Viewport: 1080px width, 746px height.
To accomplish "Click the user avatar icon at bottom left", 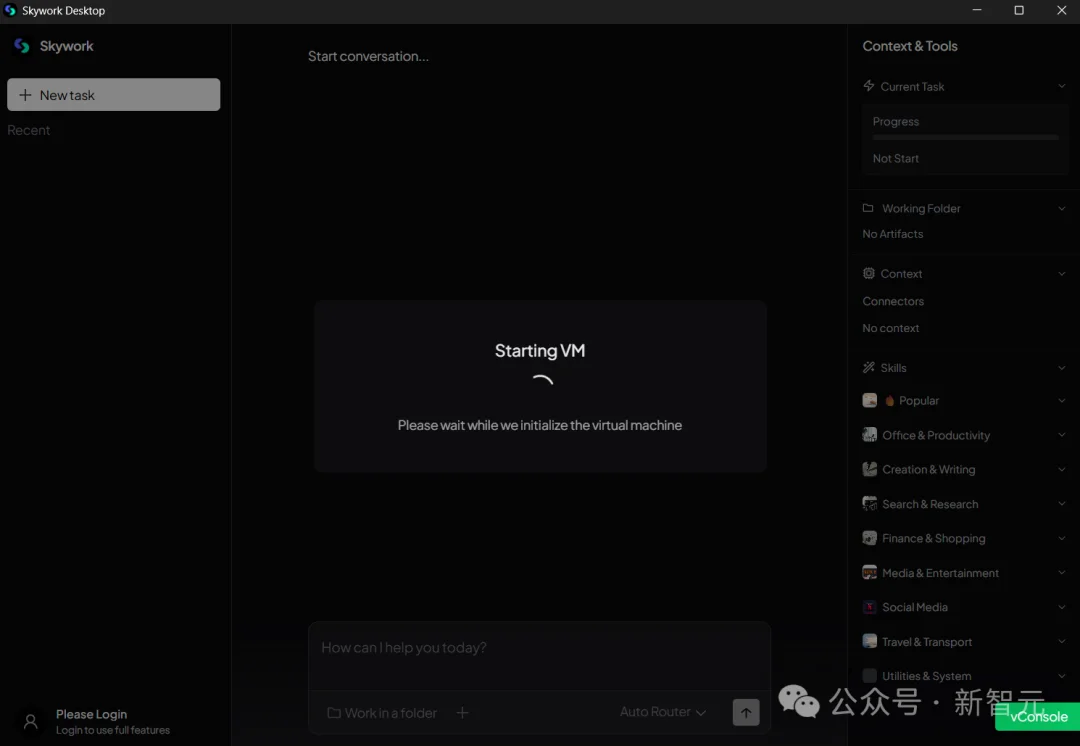I will tap(30, 721).
